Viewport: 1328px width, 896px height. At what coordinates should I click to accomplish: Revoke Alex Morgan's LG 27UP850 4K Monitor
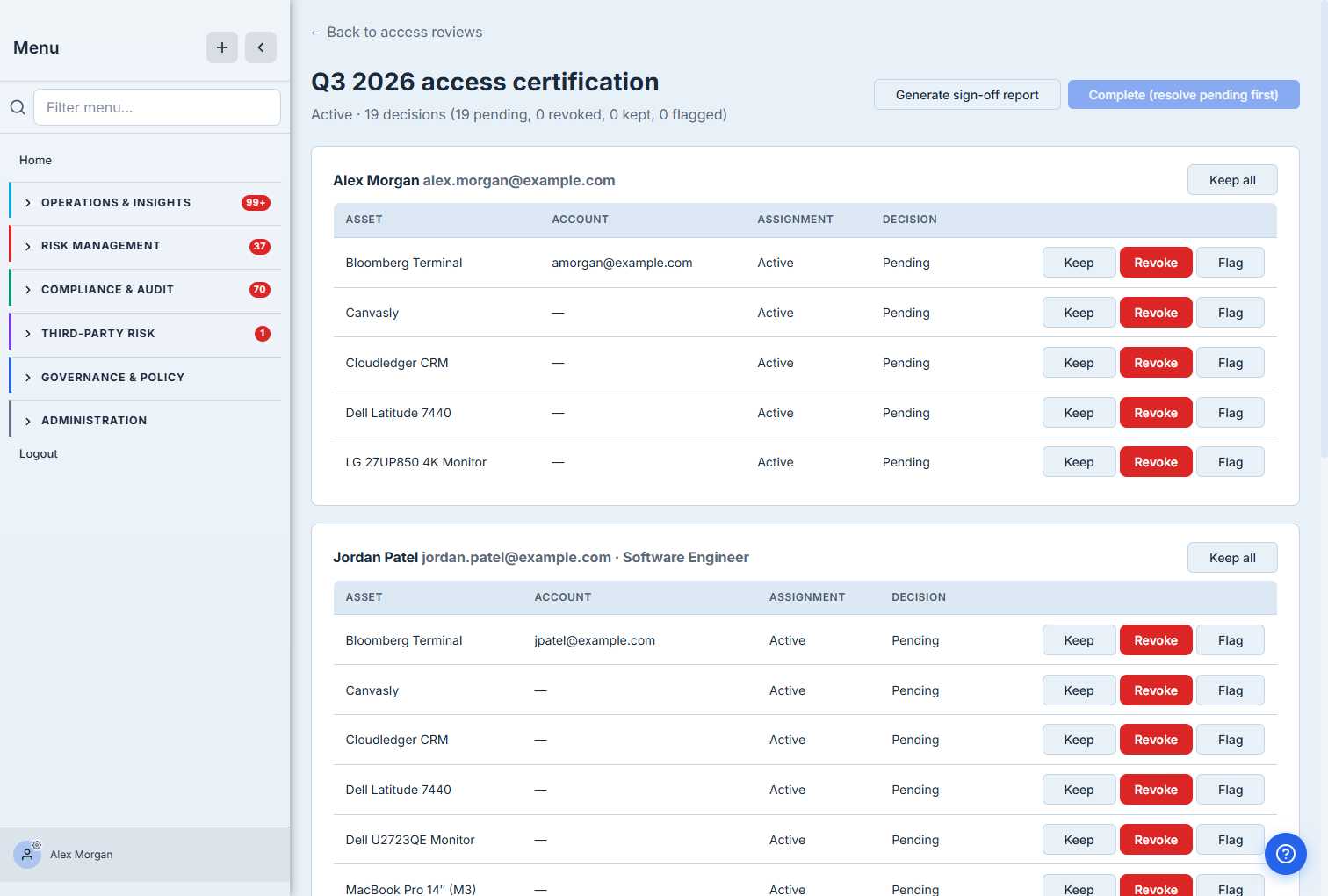1156,462
